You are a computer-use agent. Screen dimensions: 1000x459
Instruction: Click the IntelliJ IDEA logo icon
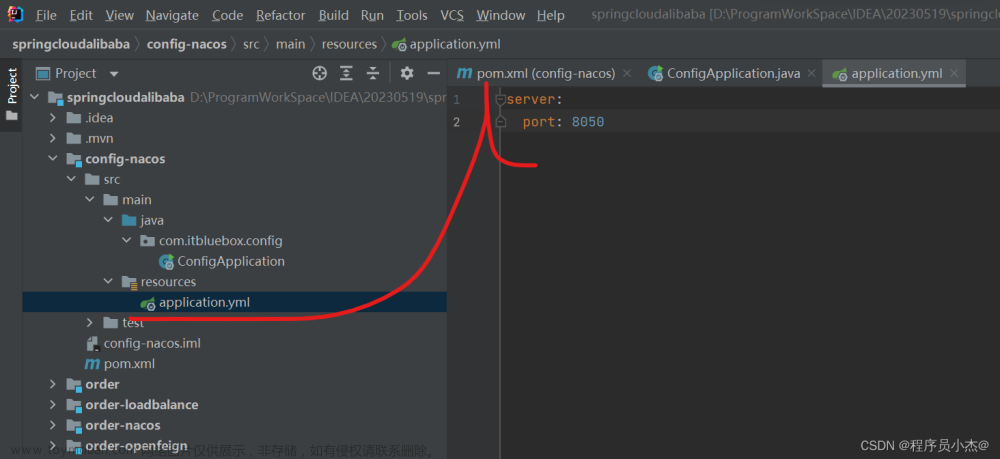click(x=15, y=14)
